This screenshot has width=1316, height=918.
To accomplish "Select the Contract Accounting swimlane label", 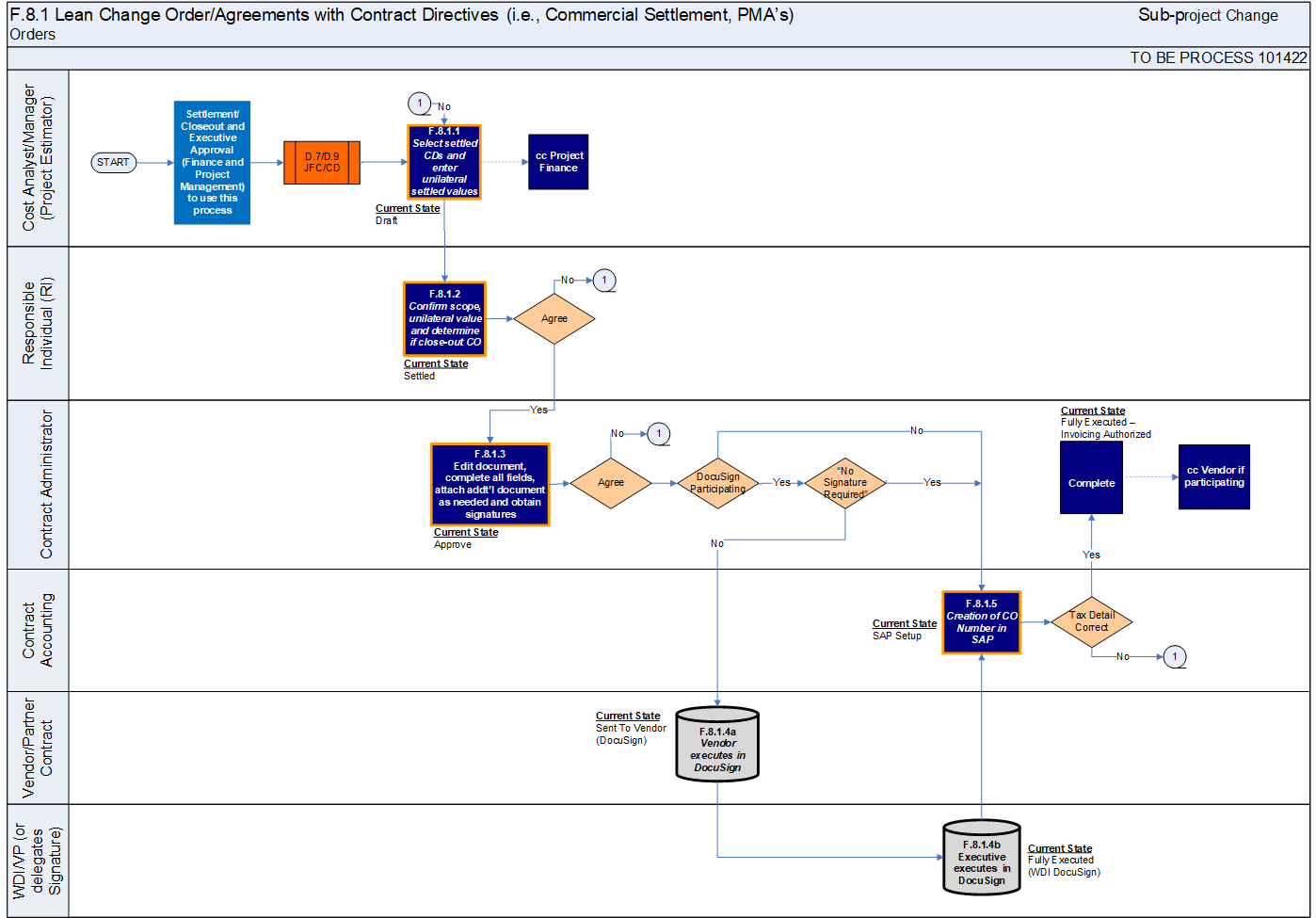I will pyautogui.click(x=38, y=630).
